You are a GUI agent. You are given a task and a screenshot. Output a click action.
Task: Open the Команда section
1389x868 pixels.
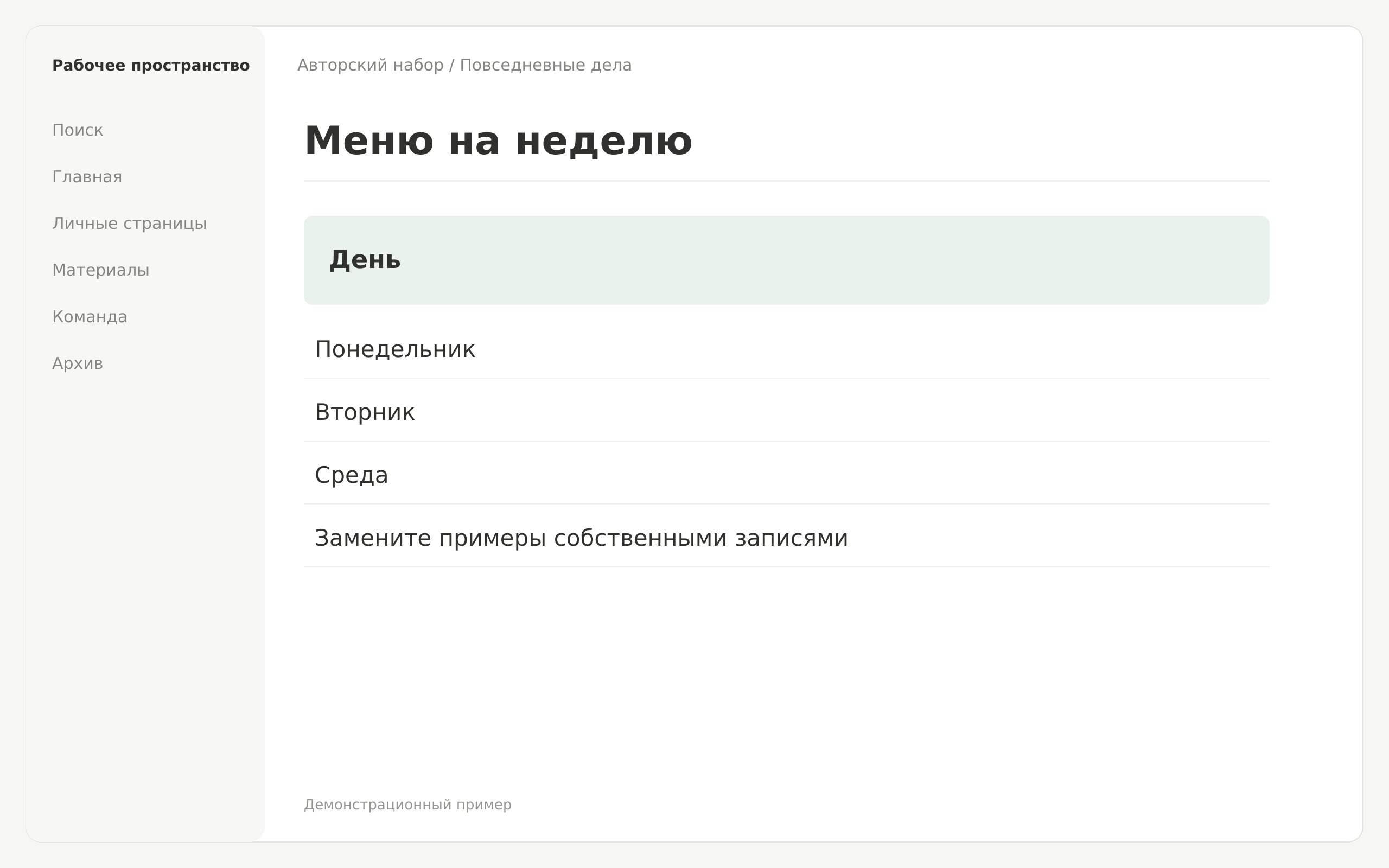click(x=90, y=317)
